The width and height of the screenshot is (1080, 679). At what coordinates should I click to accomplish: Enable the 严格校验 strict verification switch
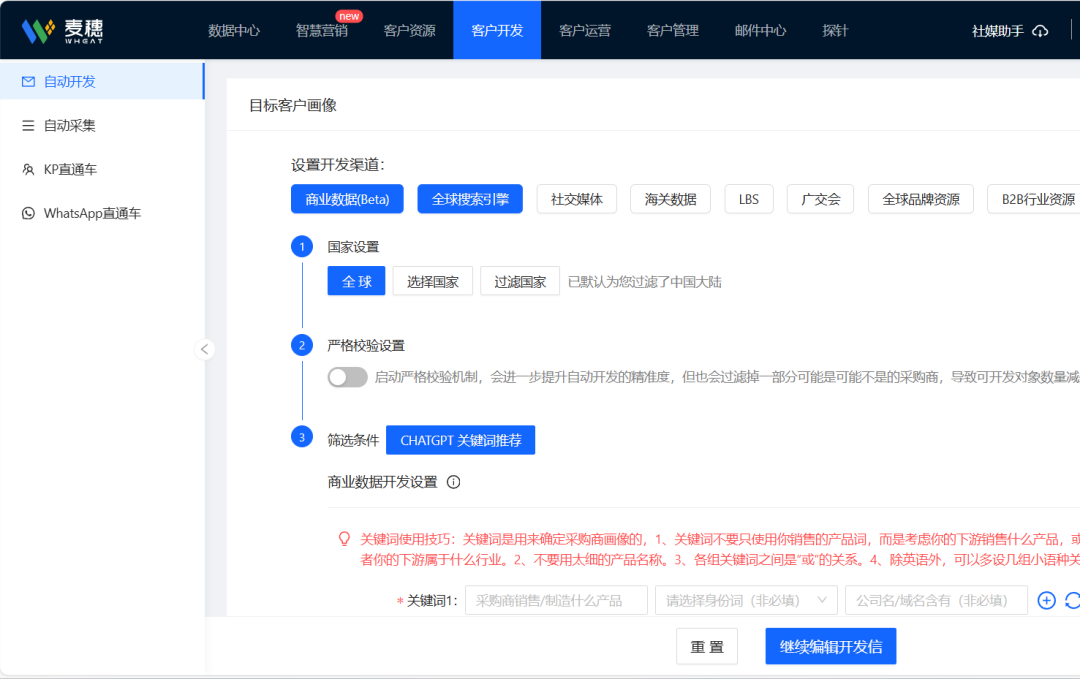347,377
